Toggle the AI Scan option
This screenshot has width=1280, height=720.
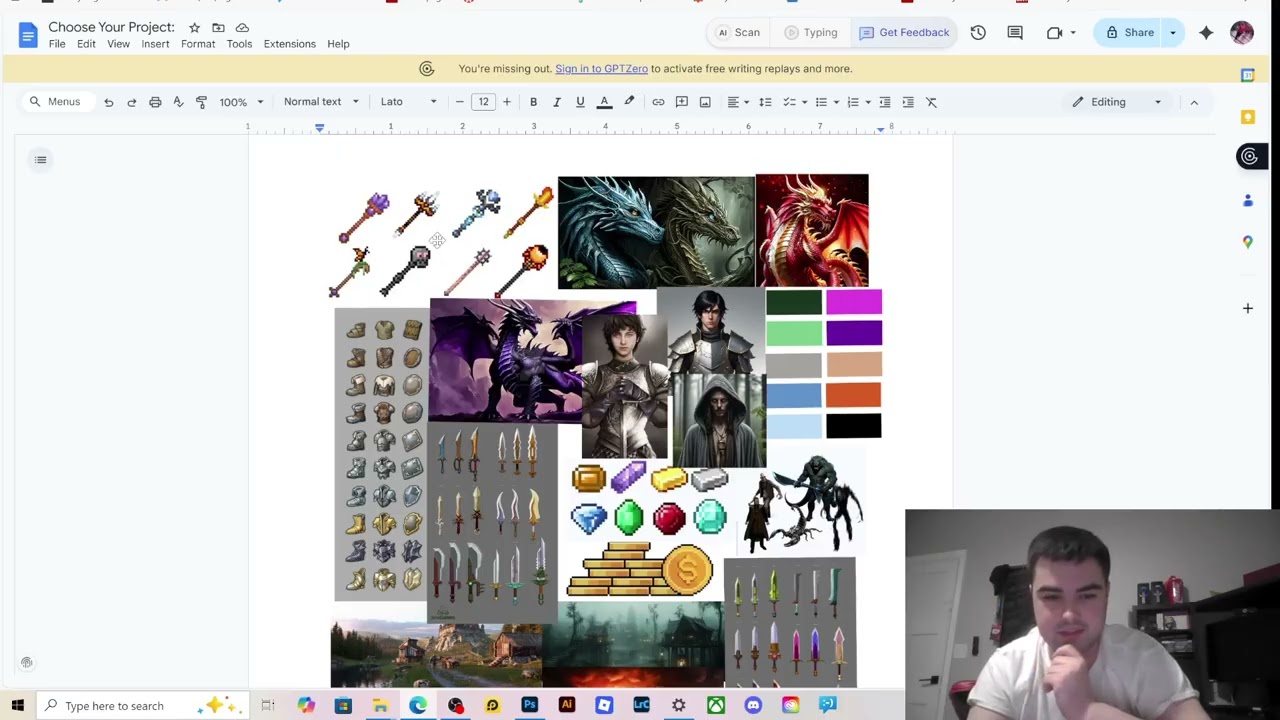[739, 33]
